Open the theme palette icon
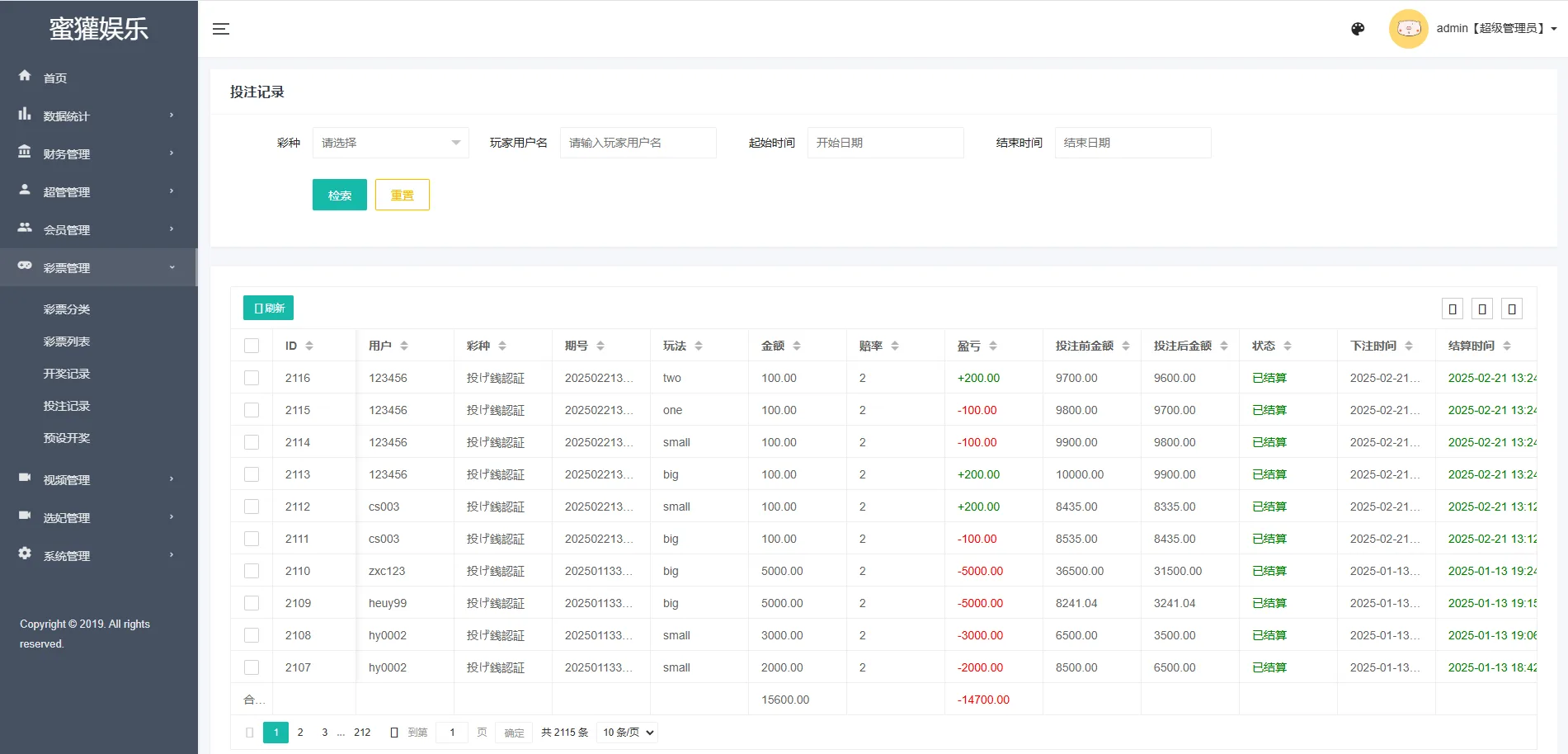Viewport: 1568px width, 754px height. (1358, 29)
